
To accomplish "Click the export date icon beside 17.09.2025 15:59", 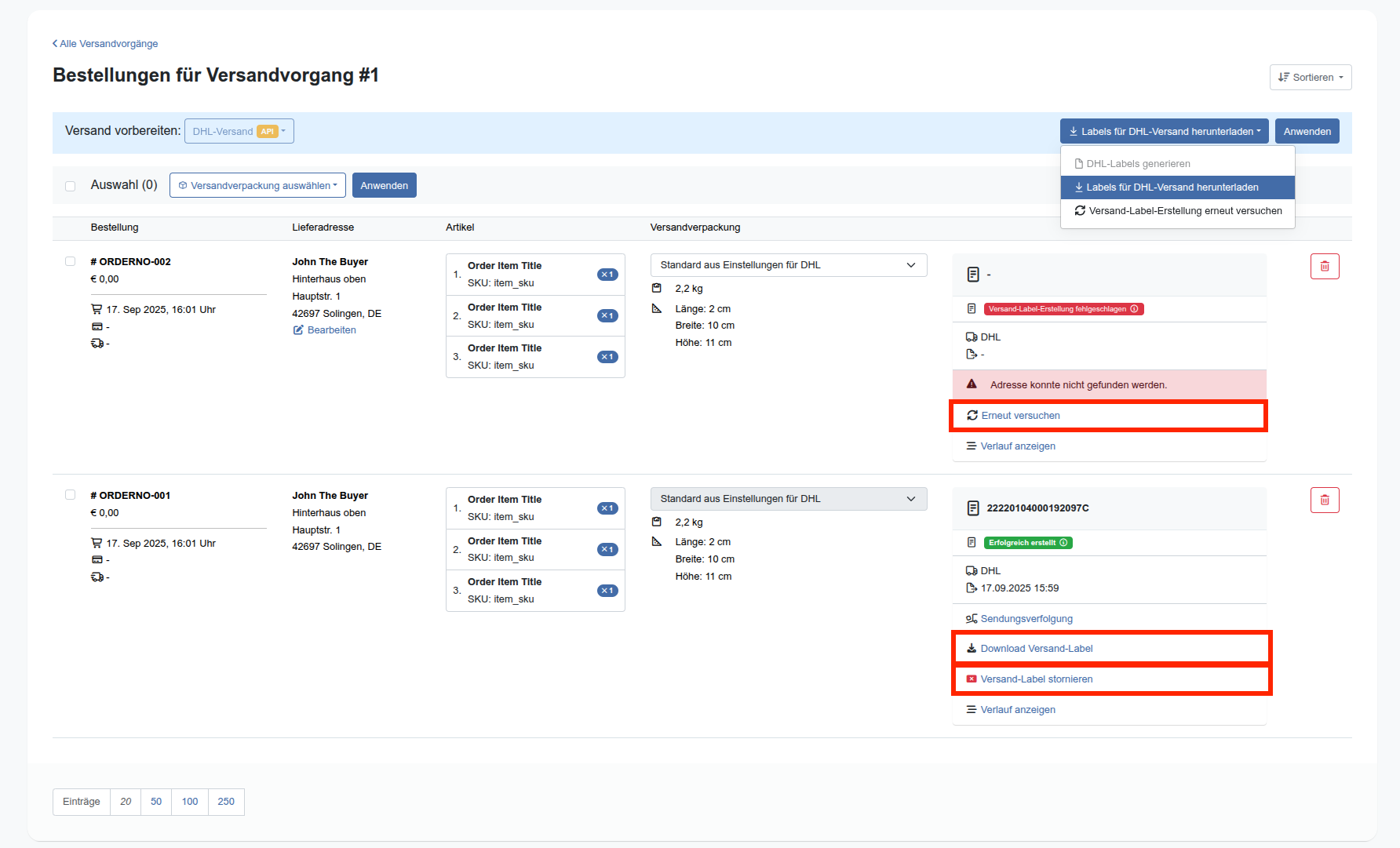I will [x=972, y=588].
